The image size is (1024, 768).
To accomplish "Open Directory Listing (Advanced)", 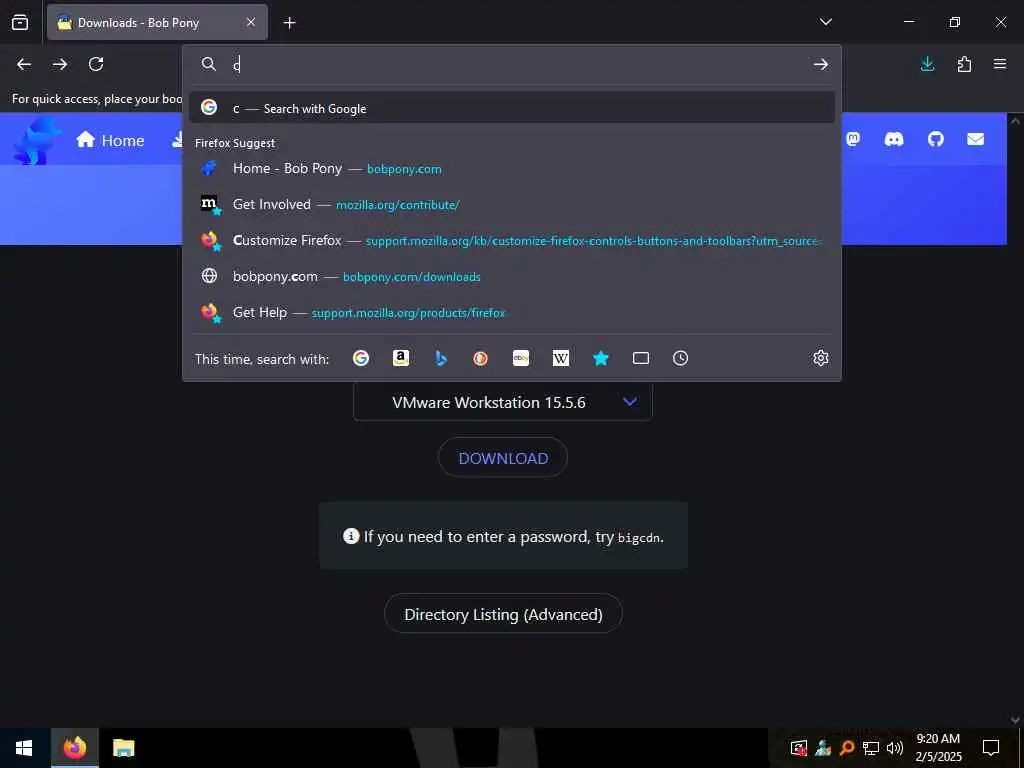I will click(503, 614).
